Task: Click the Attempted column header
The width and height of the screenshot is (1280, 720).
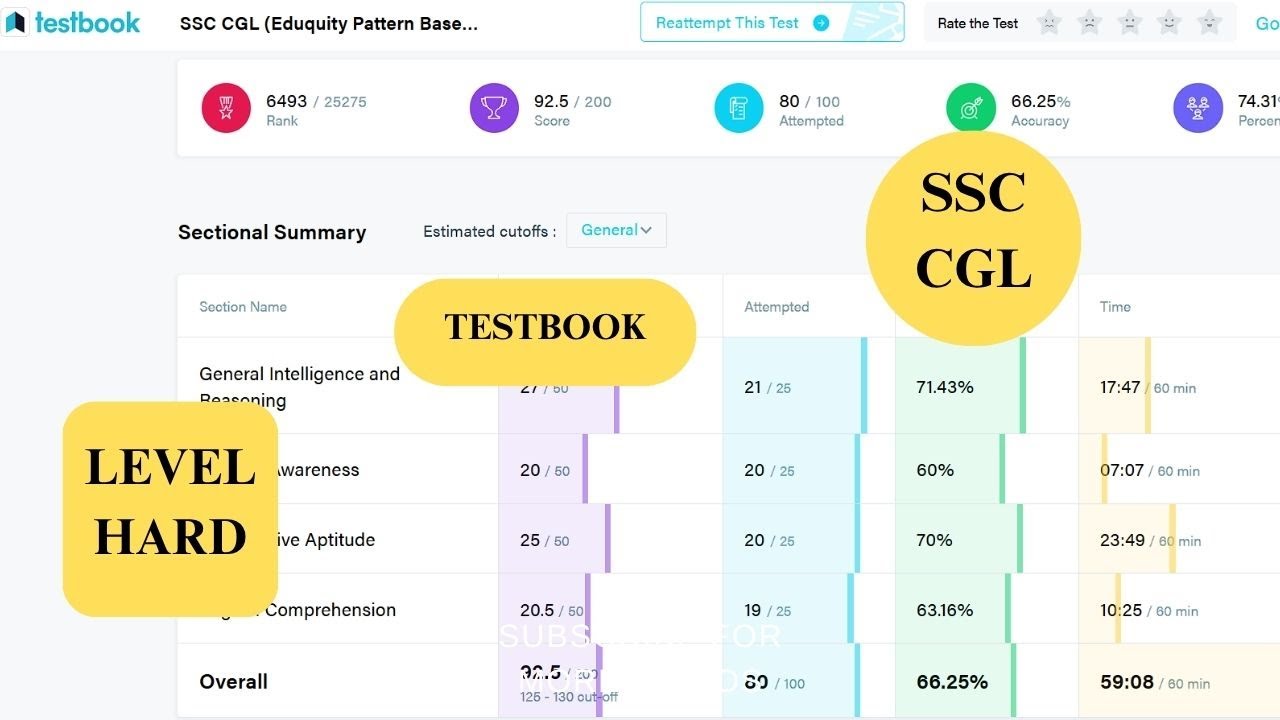Action: tap(776, 307)
